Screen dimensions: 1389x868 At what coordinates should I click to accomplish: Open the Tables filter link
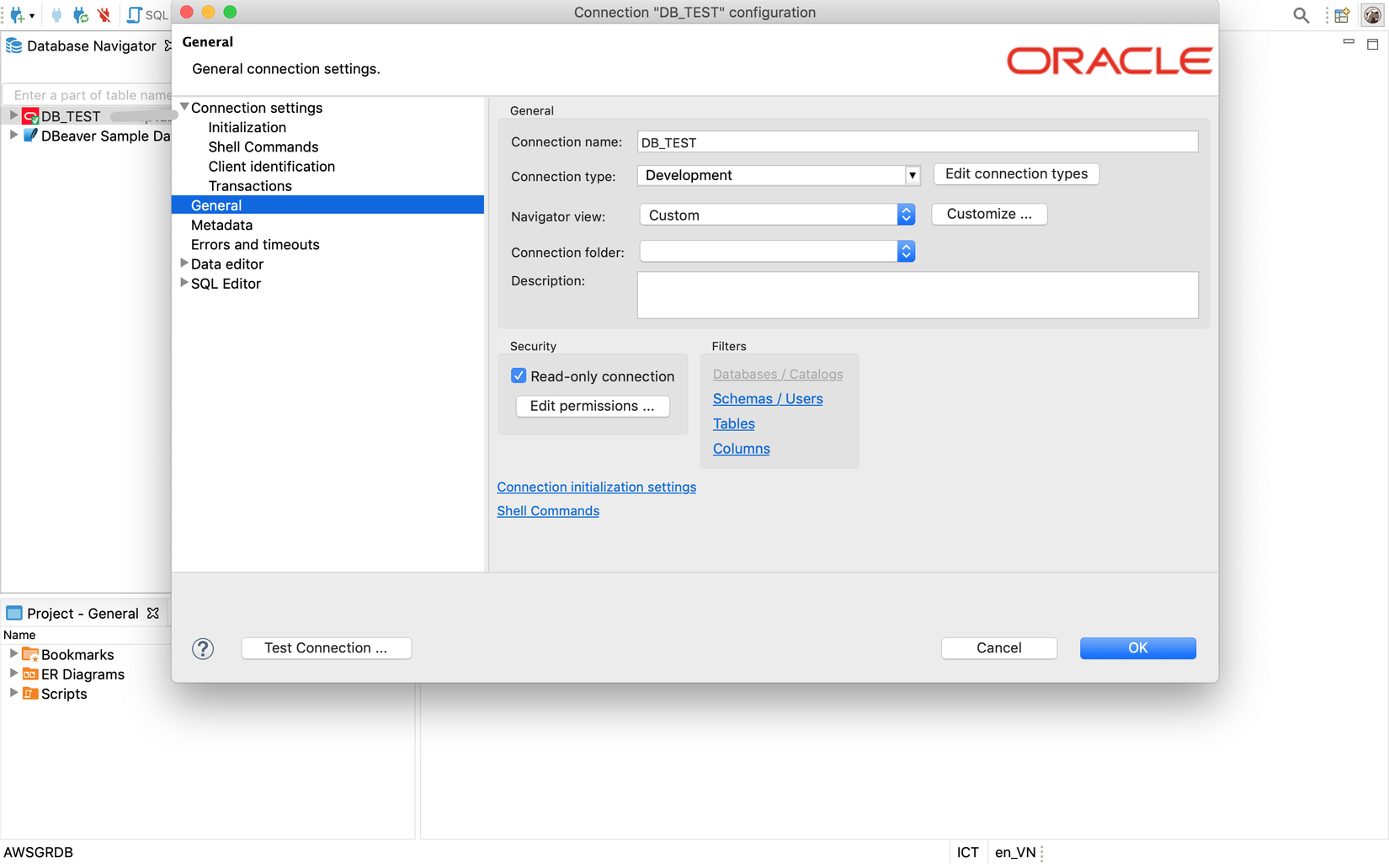pyautogui.click(x=733, y=423)
